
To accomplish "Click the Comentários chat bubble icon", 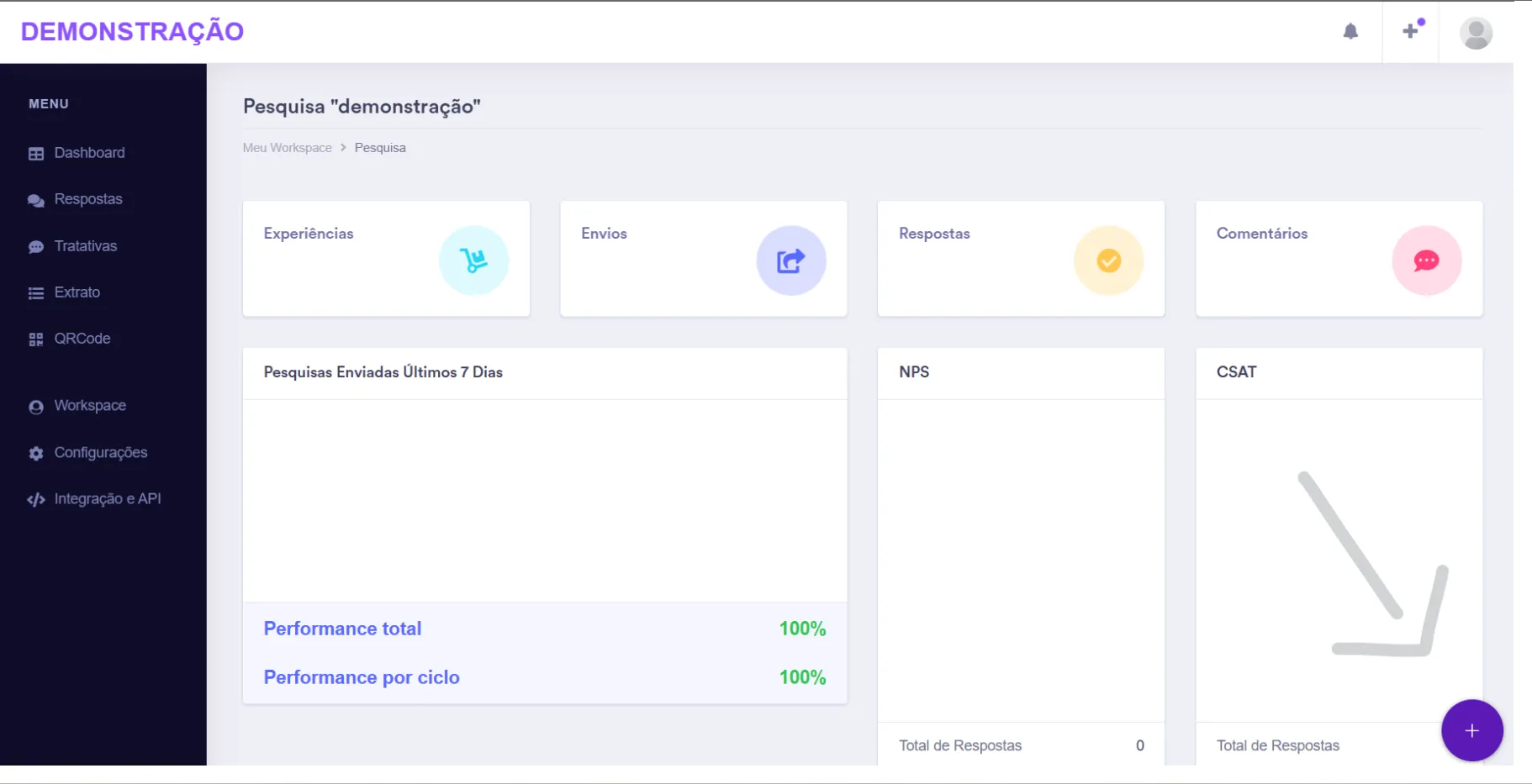I will [x=1427, y=260].
